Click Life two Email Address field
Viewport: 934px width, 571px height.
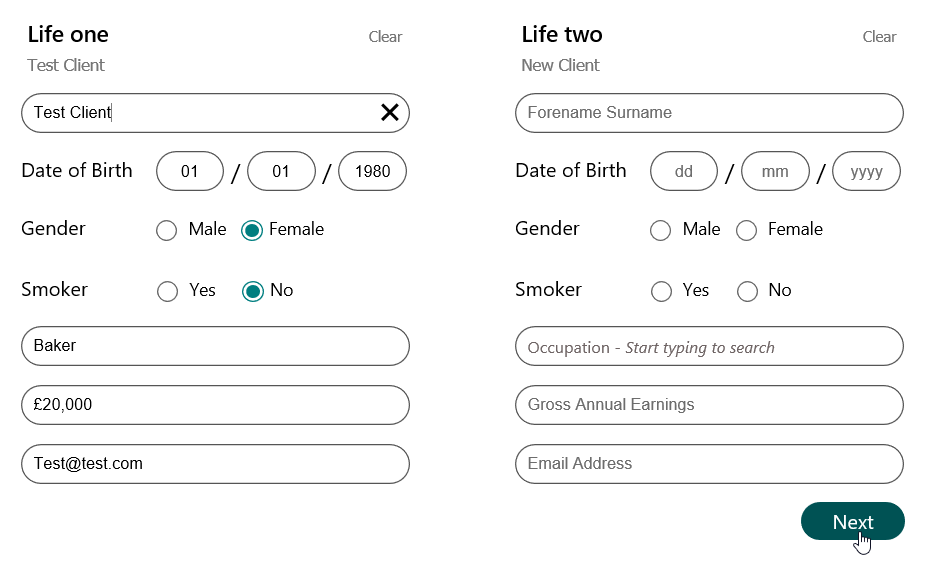pyautogui.click(x=709, y=464)
